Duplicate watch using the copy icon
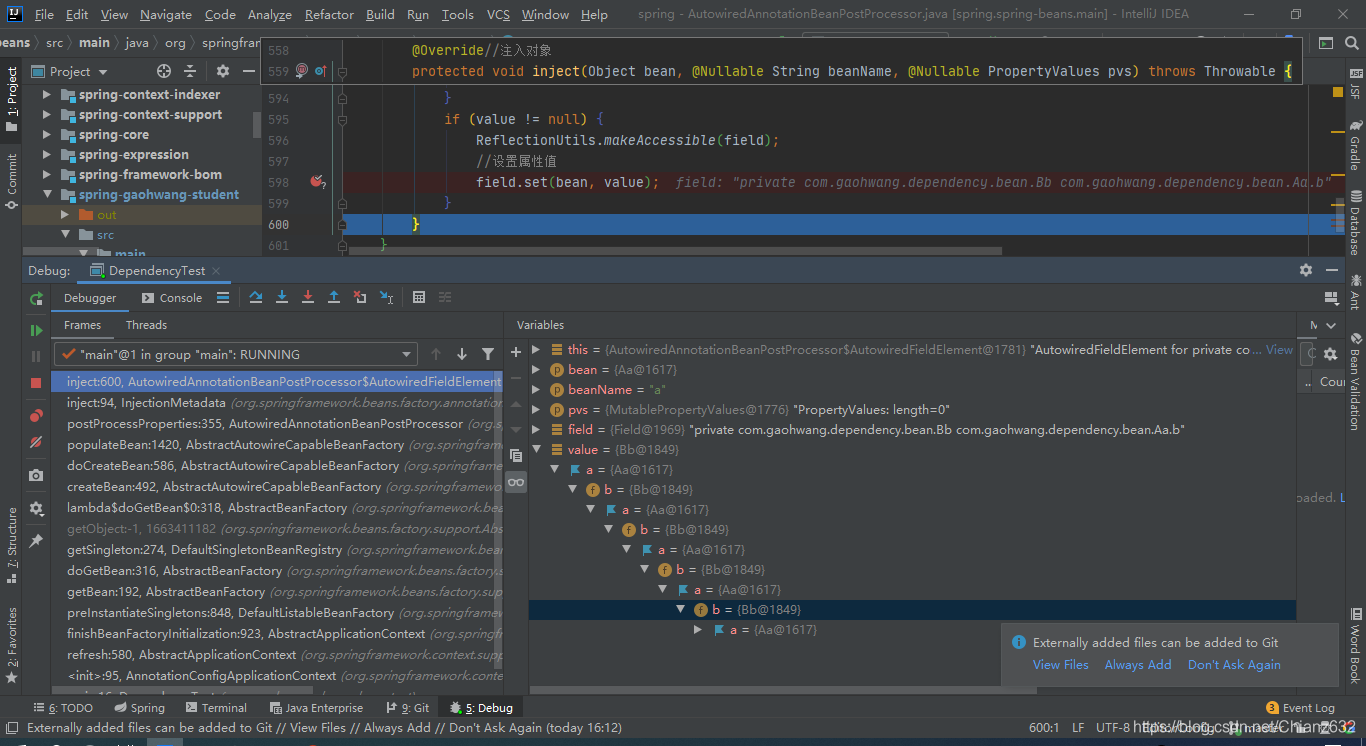The width and height of the screenshot is (1366, 746). point(516,455)
